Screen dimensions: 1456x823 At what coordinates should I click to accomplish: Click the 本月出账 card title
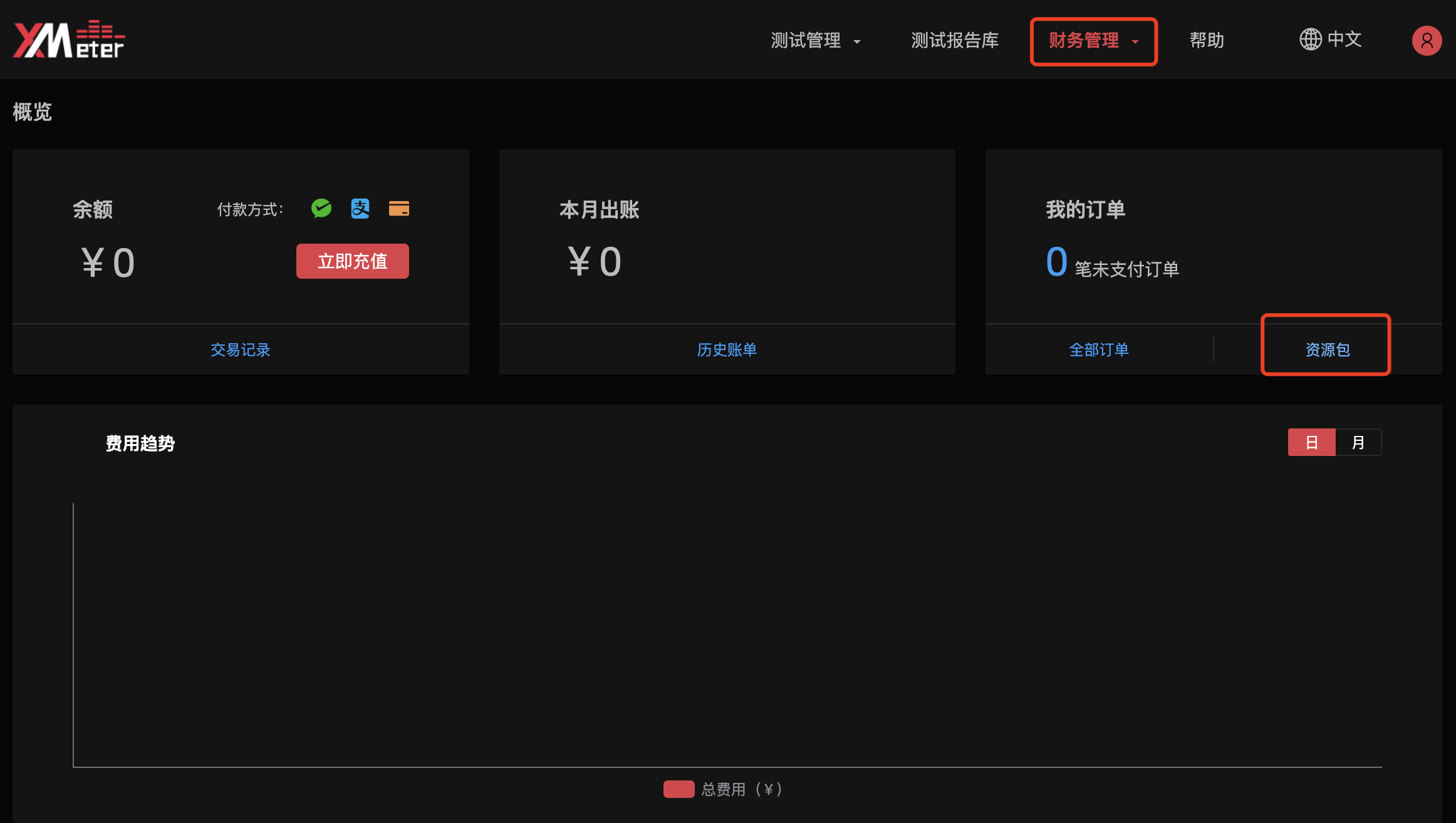point(599,209)
